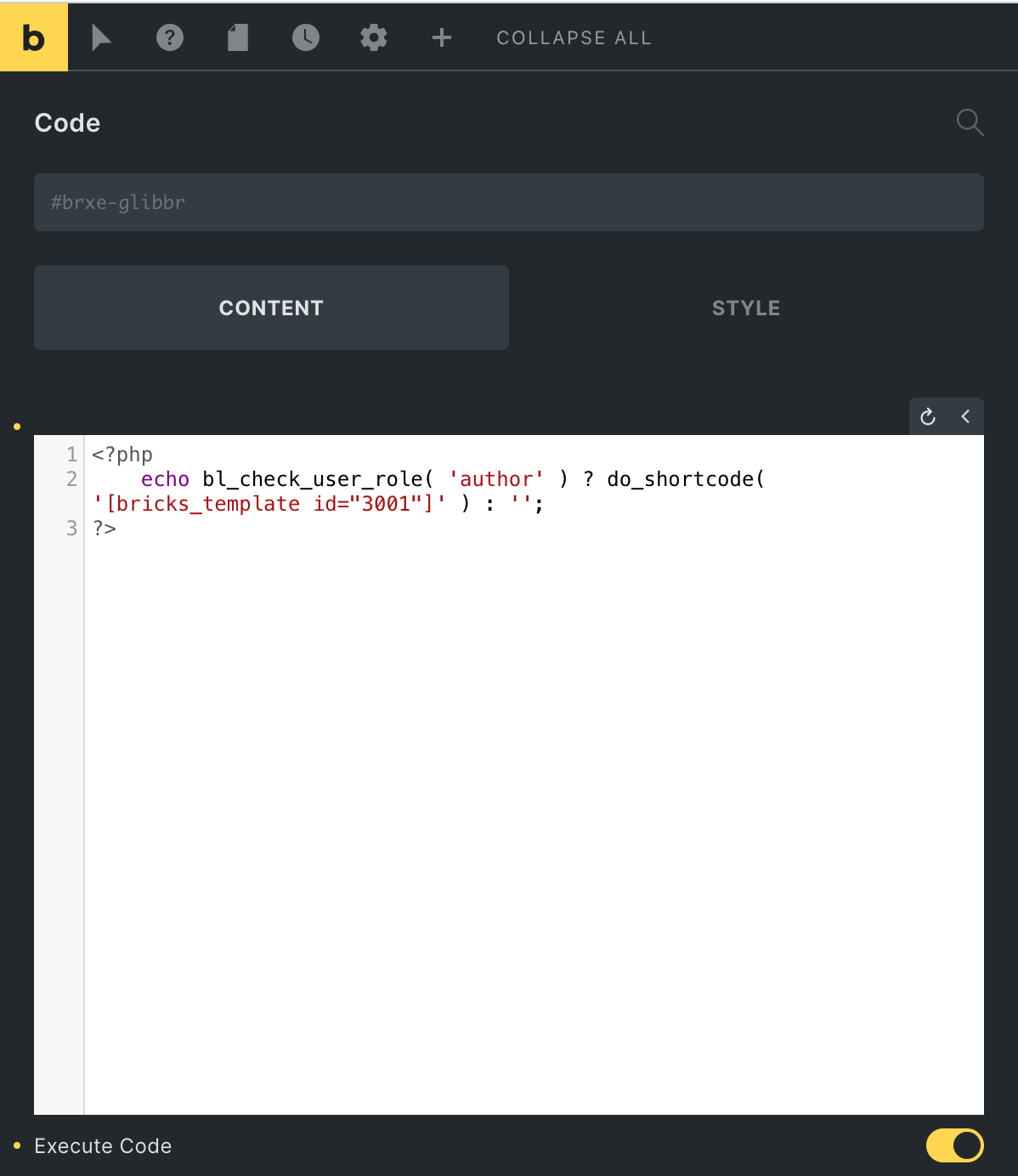Select the Content tab
Viewport: 1018px width, 1176px height.
tap(271, 308)
